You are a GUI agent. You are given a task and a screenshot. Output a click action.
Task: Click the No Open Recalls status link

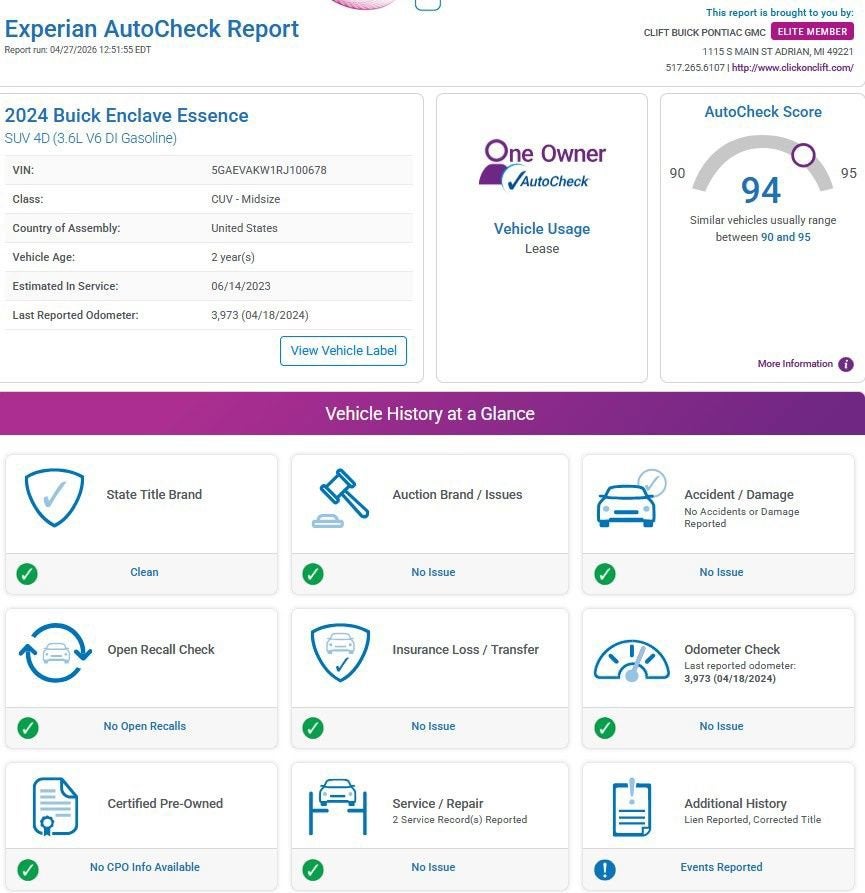tap(144, 727)
